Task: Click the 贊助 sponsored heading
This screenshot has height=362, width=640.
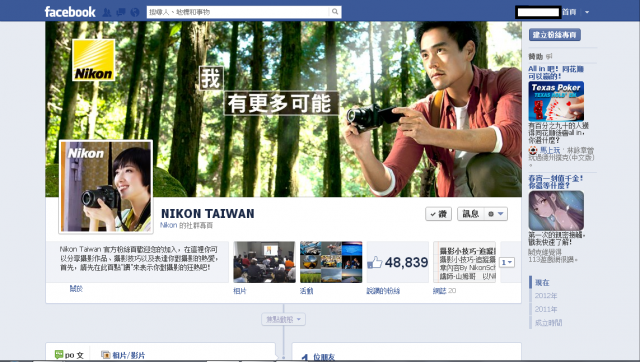Action: pyautogui.click(x=536, y=56)
